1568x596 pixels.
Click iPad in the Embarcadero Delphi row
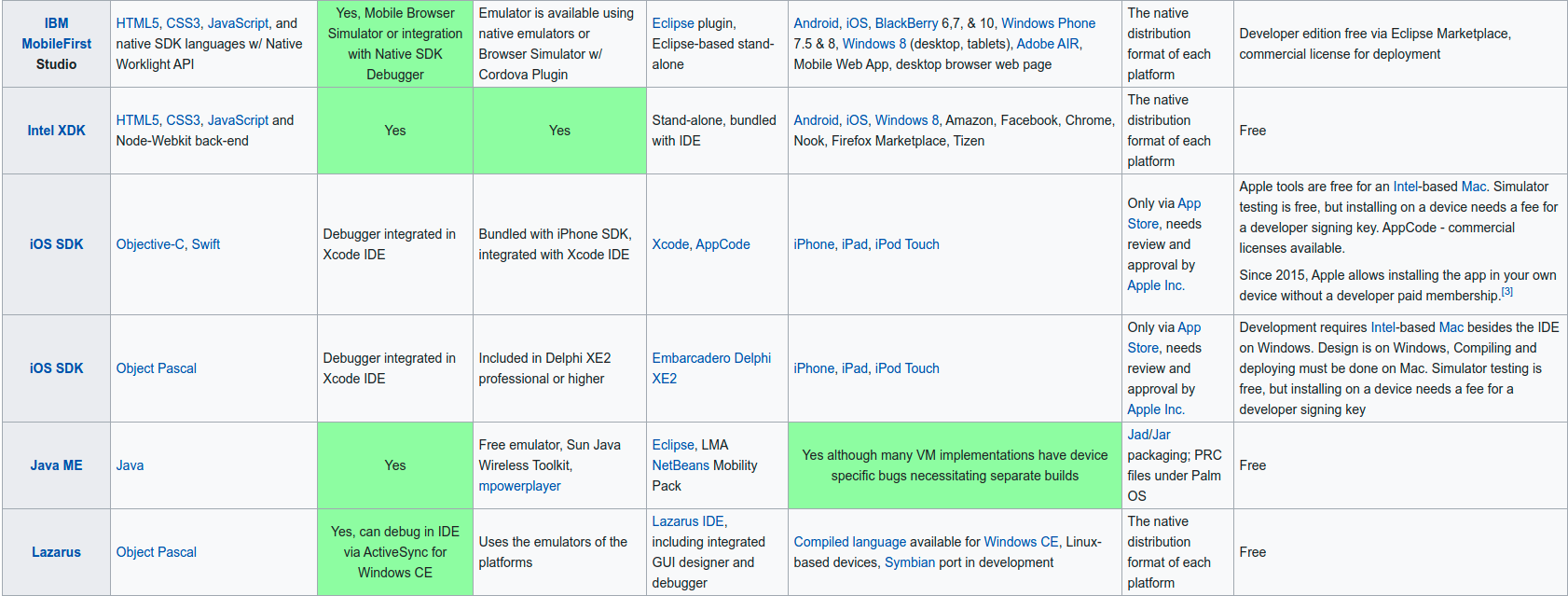coord(854,368)
